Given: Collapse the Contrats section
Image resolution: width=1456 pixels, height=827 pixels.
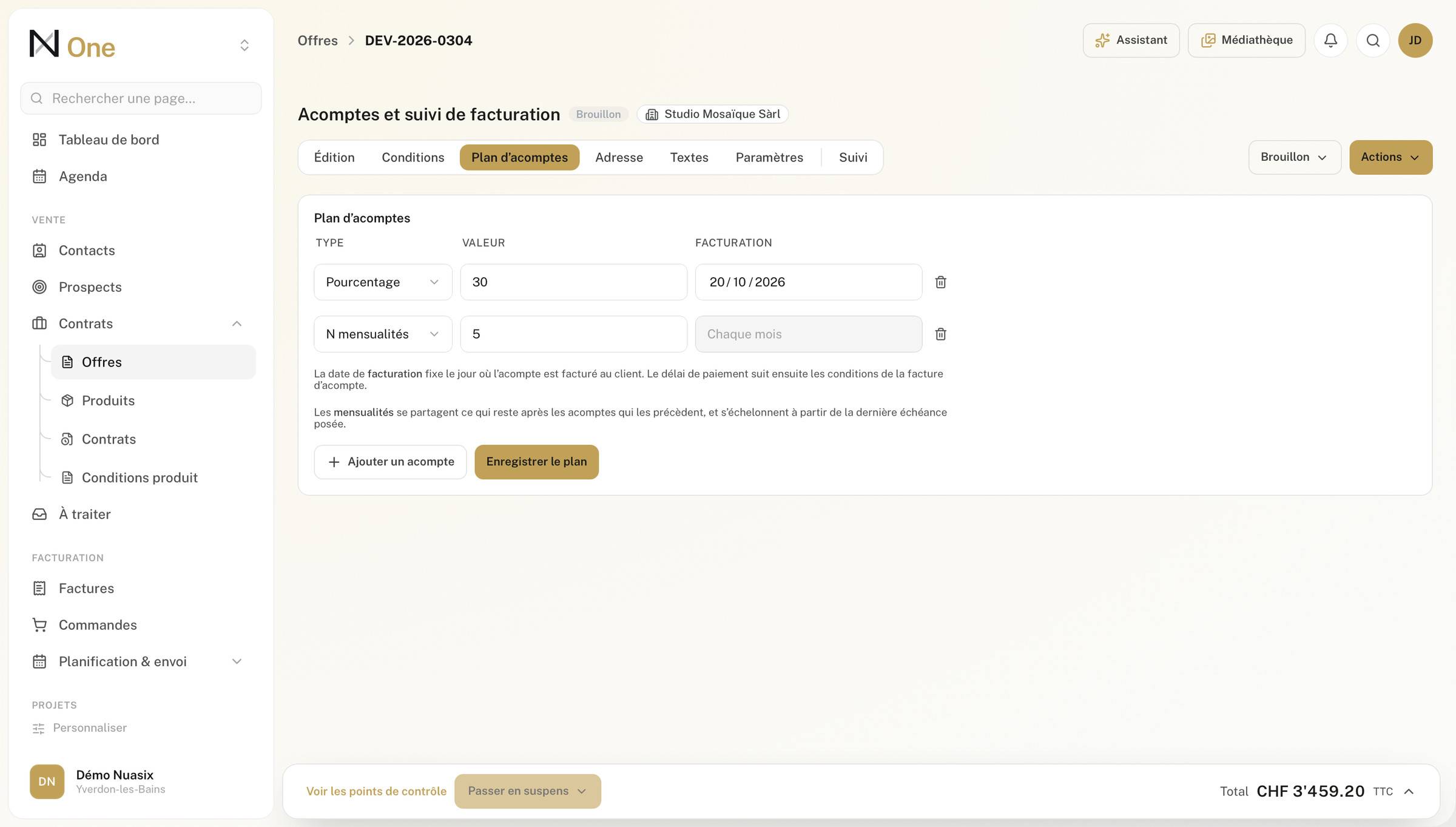Looking at the screenshot, I should pos(237,323).
